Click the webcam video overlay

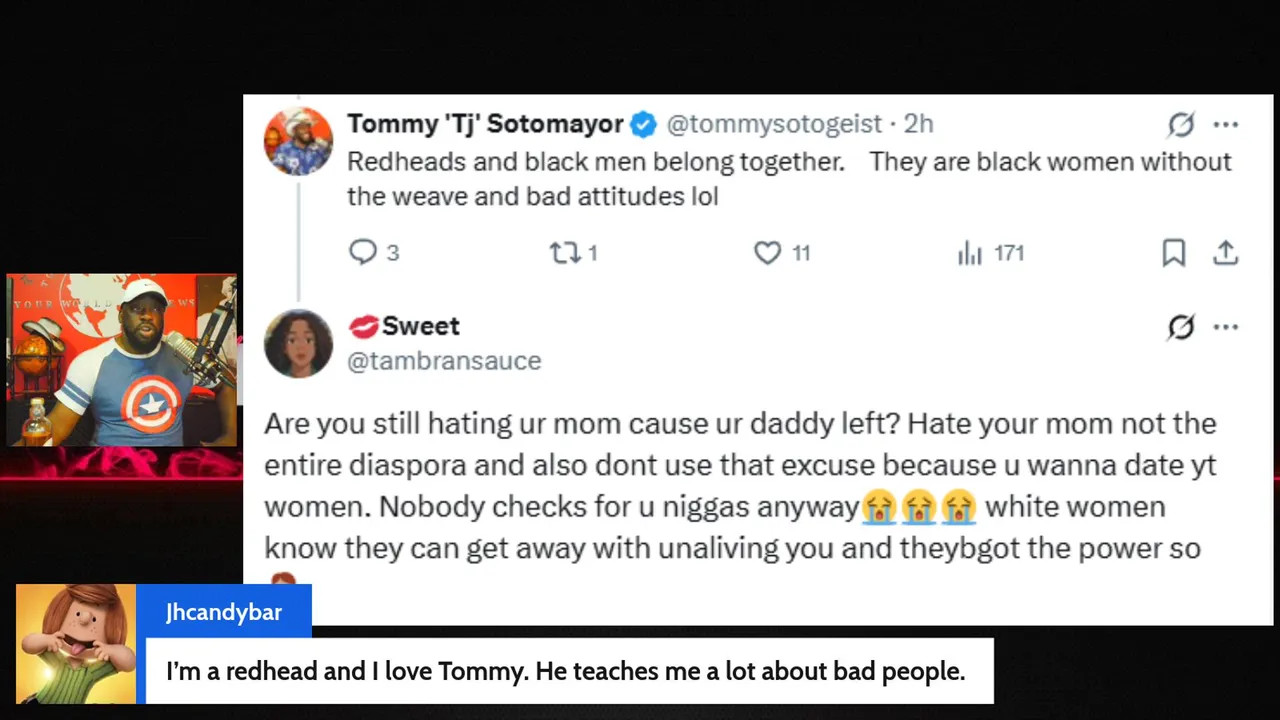(122, 360)
